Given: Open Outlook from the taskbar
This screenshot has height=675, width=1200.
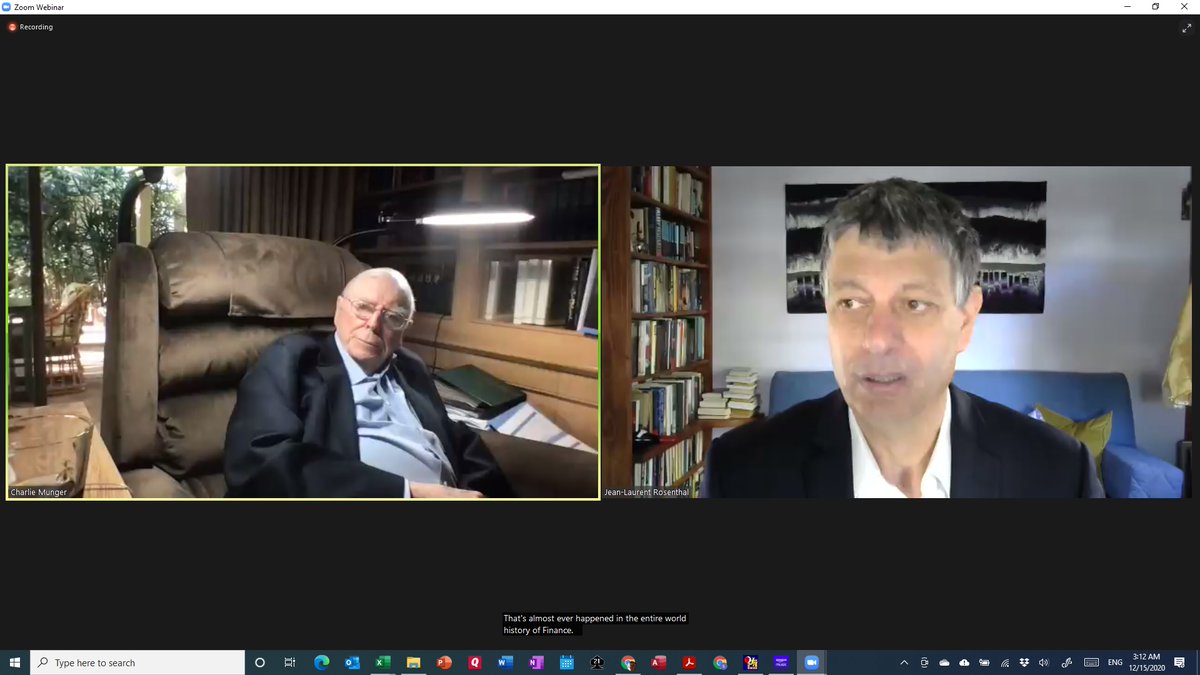Looking at the screenshot, I should 352,662.
